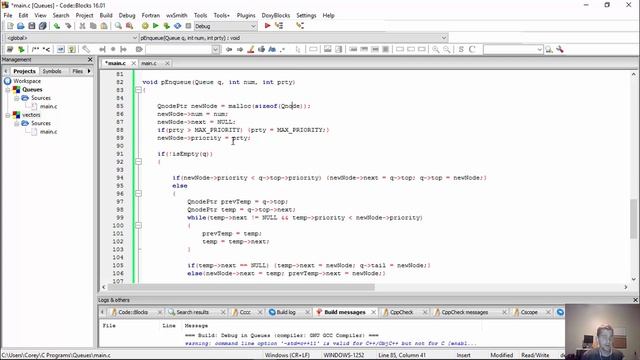
Task: Click the Zoom out magnifier icon
Action: (x=447, y=49)
